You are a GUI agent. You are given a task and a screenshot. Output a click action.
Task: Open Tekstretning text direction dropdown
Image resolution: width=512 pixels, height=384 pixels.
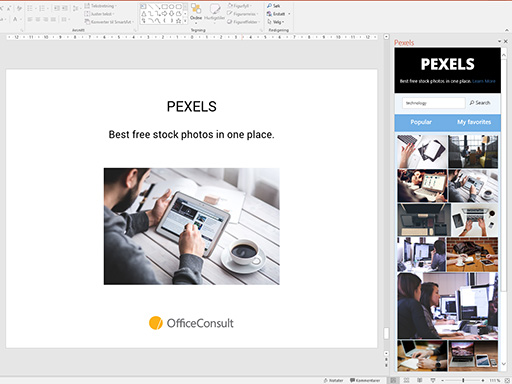pyautogui.click(x=100, y=6)
